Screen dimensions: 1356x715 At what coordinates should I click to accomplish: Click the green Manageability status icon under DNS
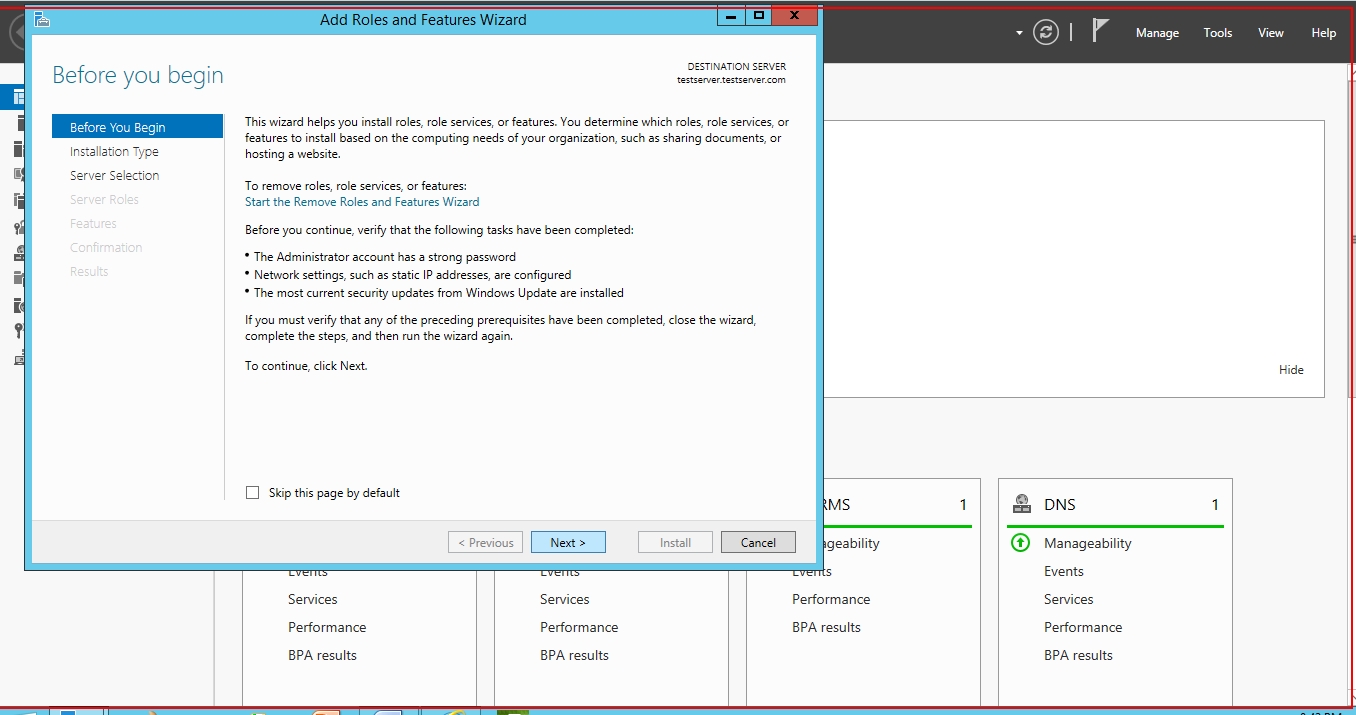coord(1020,543)
